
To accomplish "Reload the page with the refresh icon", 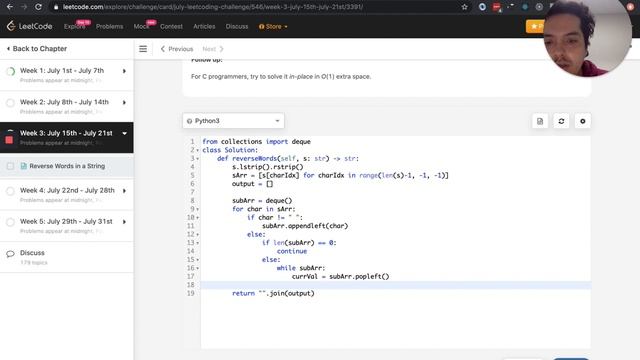I will (38, 7).
